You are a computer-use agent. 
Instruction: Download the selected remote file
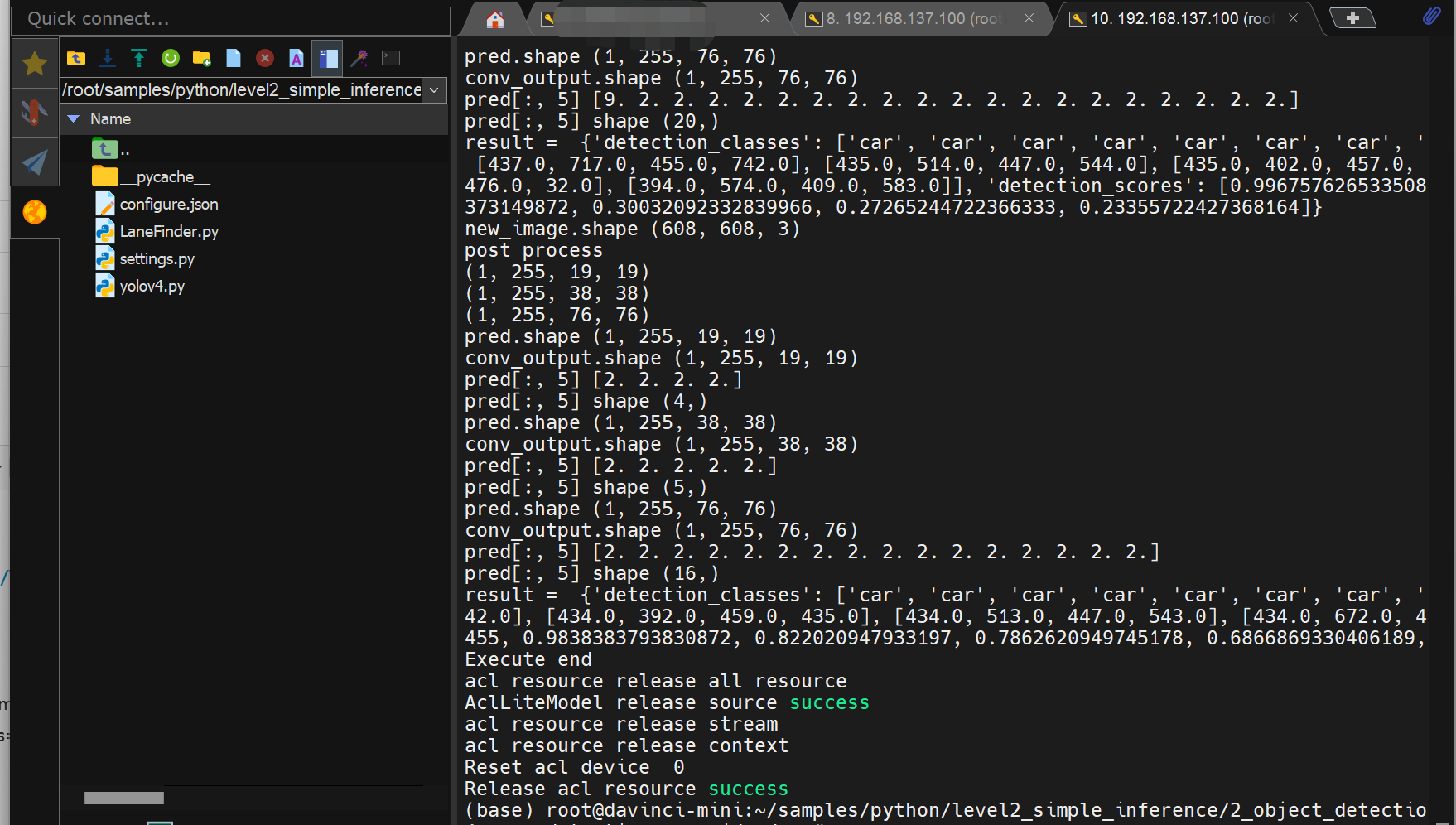(108, 58)
